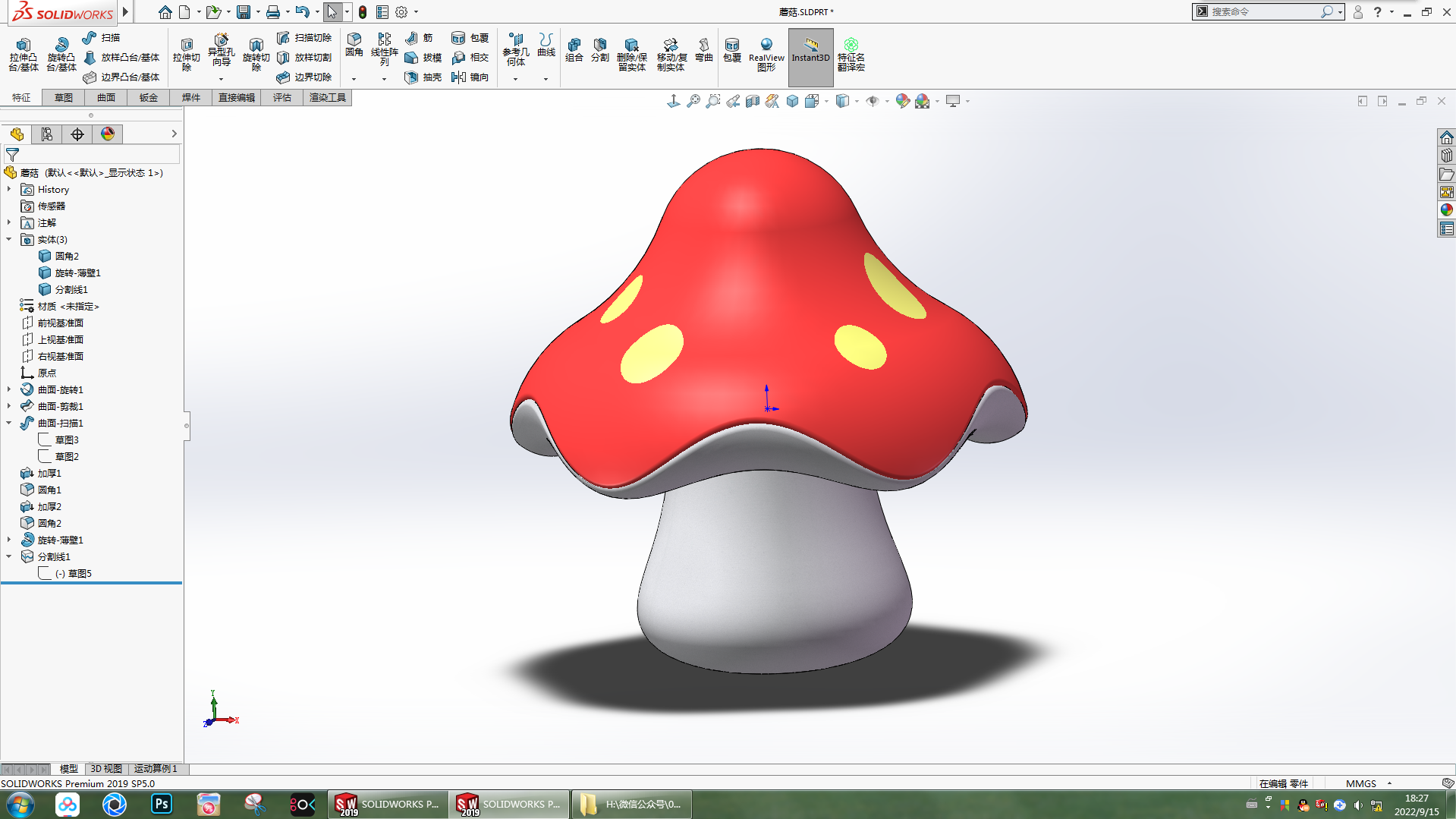Open the Windows Start button
The width and height of the screenshot is (1456, 819).
point(20,804)
